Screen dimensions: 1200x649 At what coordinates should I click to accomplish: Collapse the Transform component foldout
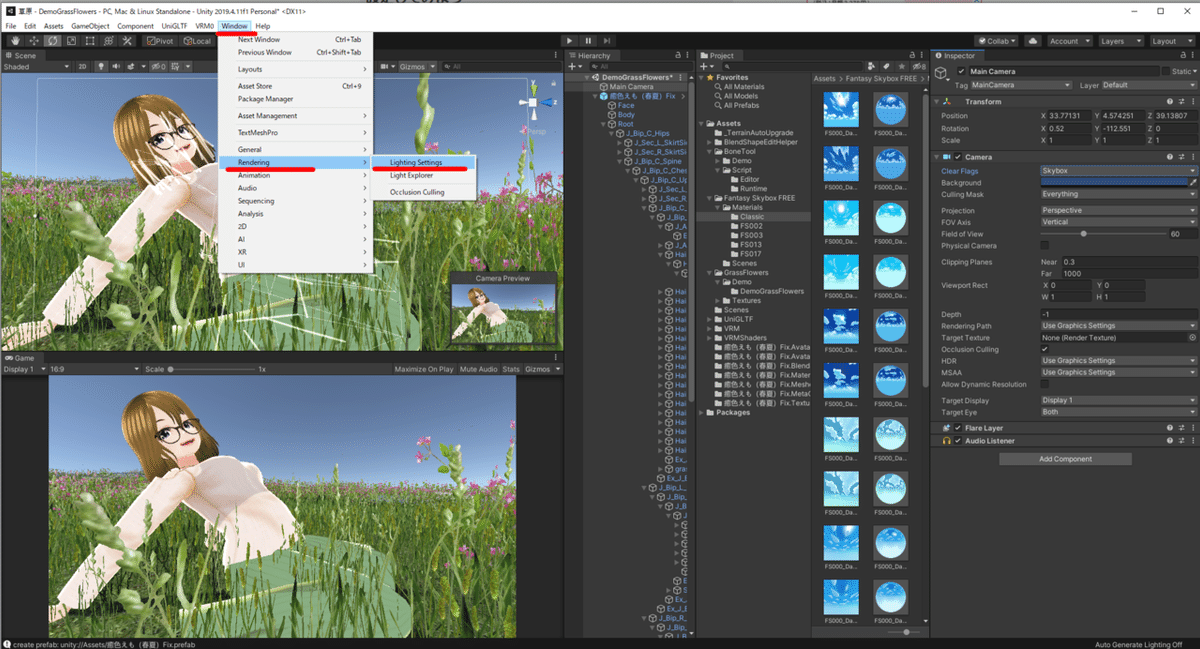click(939, 102)
